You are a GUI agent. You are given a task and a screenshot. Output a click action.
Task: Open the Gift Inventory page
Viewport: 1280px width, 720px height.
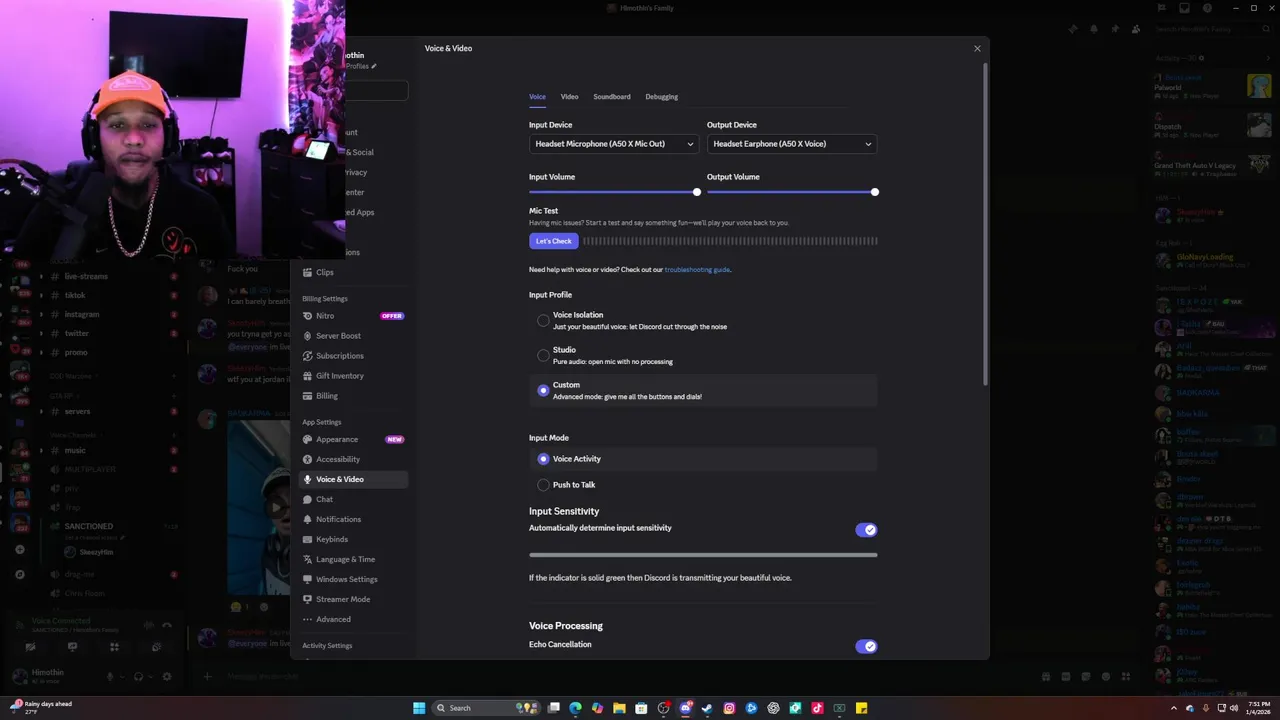[352, 376]
